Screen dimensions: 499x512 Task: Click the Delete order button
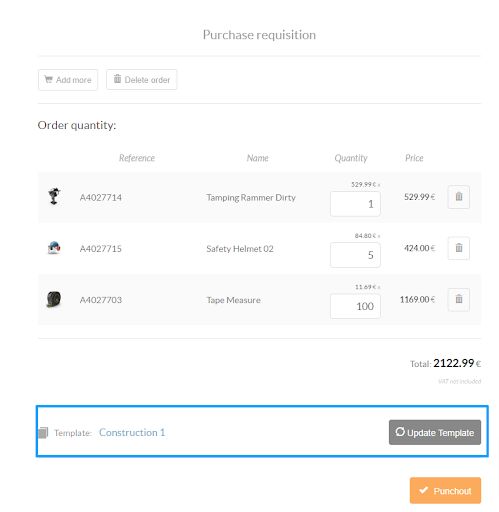pyautogui.click(x=142, y=79)
